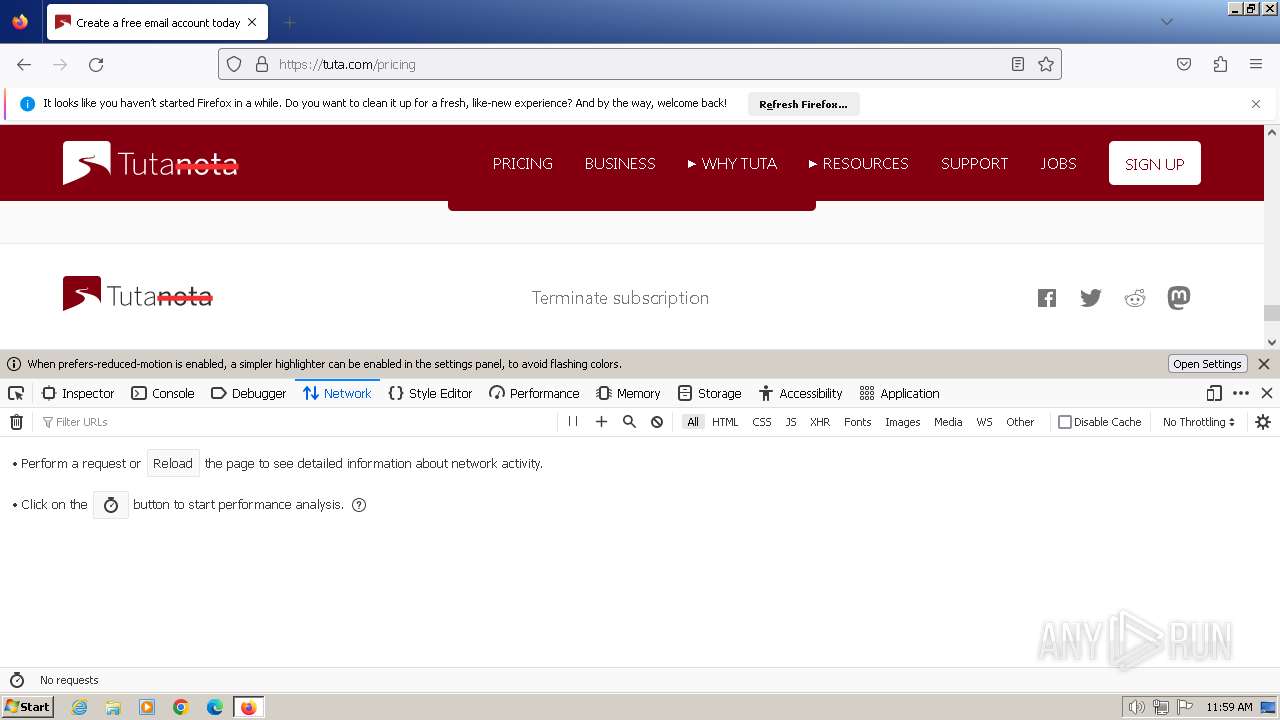Screen dimensions: 1280x720
Task: Filter requests by Fonts
Action: pyautogui.click(x=857, y=422)
